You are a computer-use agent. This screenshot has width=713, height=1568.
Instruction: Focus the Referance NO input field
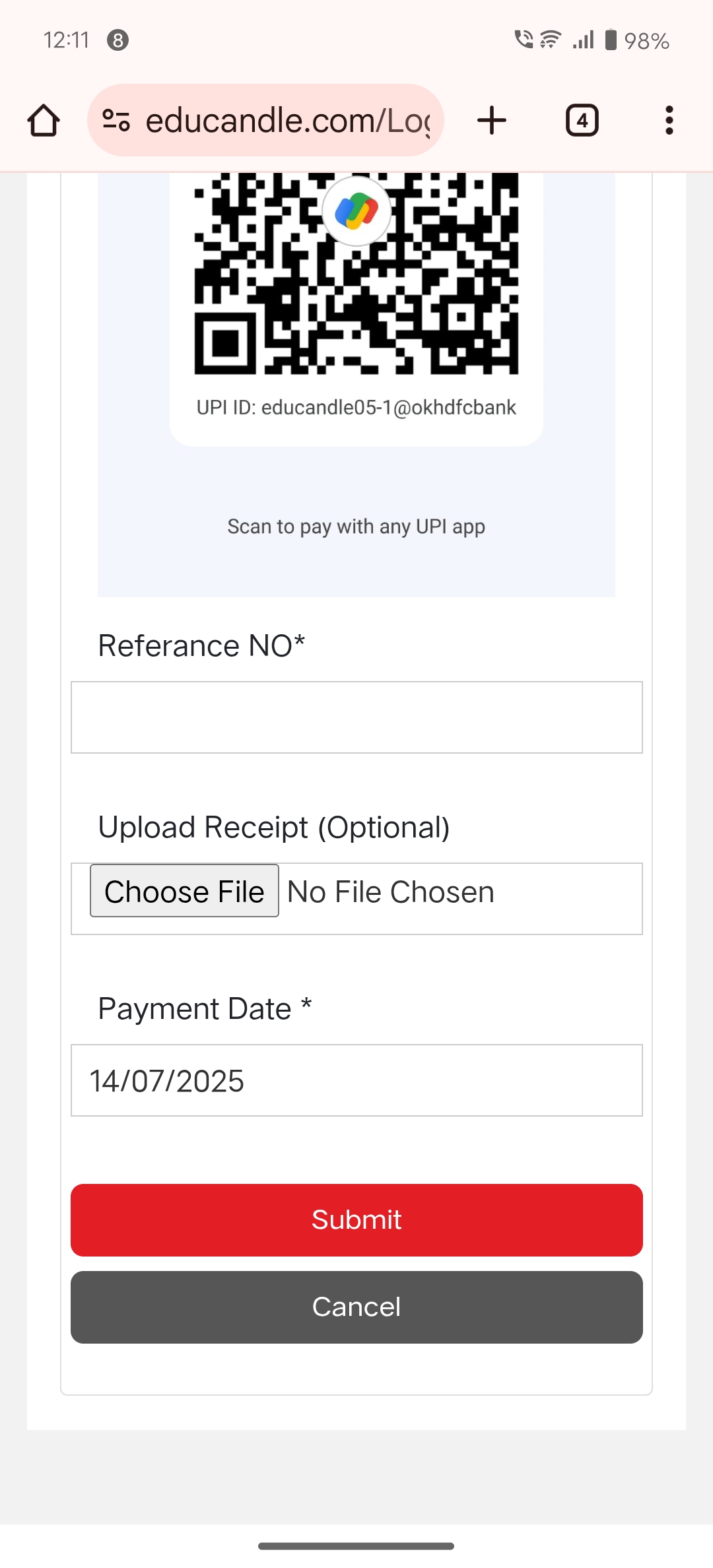coord(356,717)
